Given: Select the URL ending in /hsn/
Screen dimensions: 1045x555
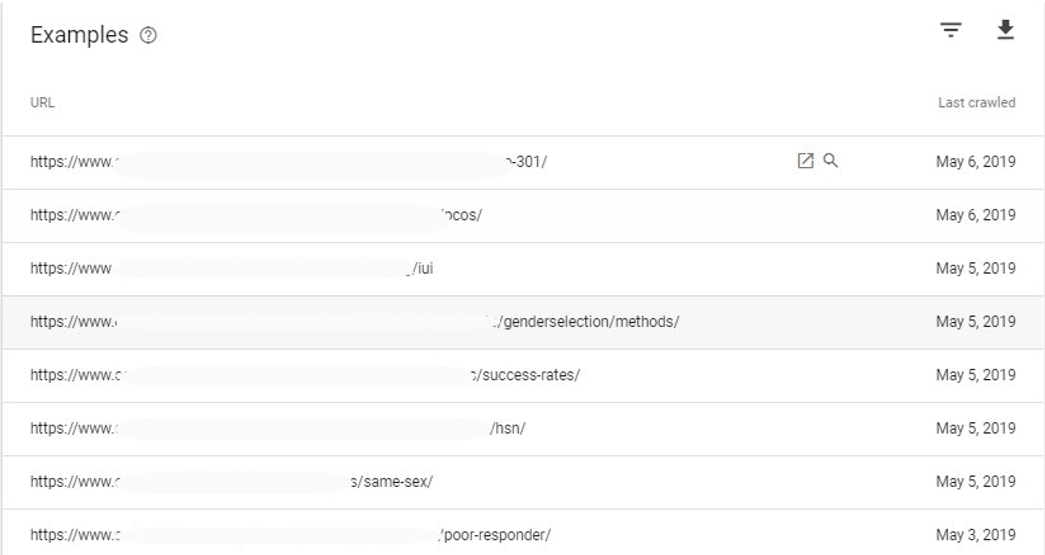Looking at the screenshot, I should pos(277,428).
